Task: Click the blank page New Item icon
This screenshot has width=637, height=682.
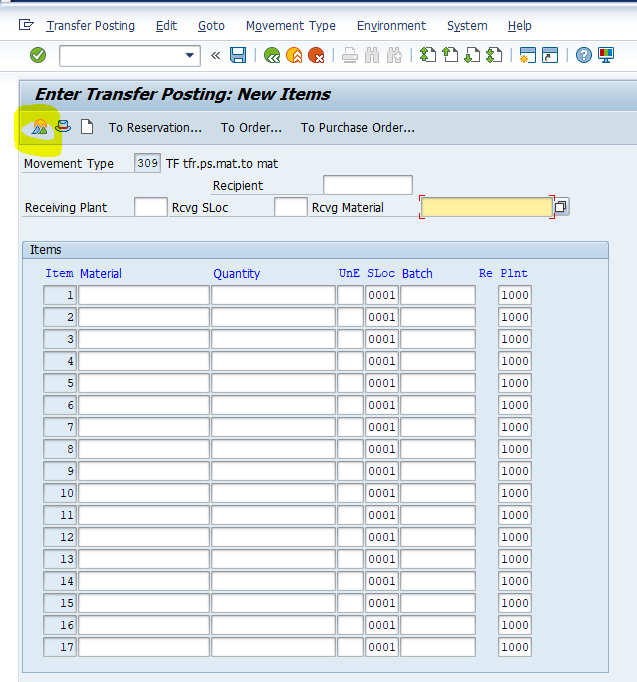Action: [87, 127]
